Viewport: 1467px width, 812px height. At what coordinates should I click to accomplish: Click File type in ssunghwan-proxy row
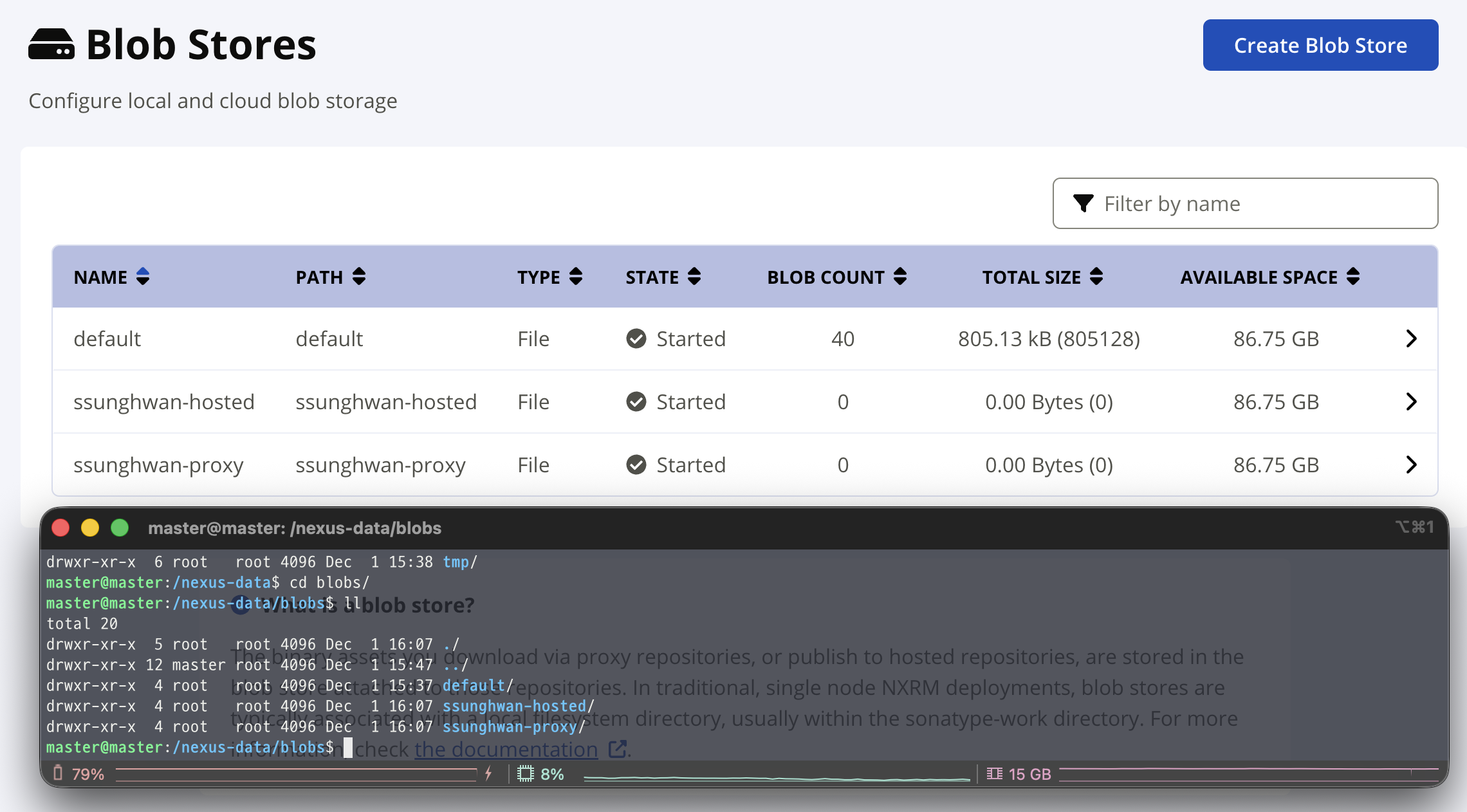(x=533, y=465)
